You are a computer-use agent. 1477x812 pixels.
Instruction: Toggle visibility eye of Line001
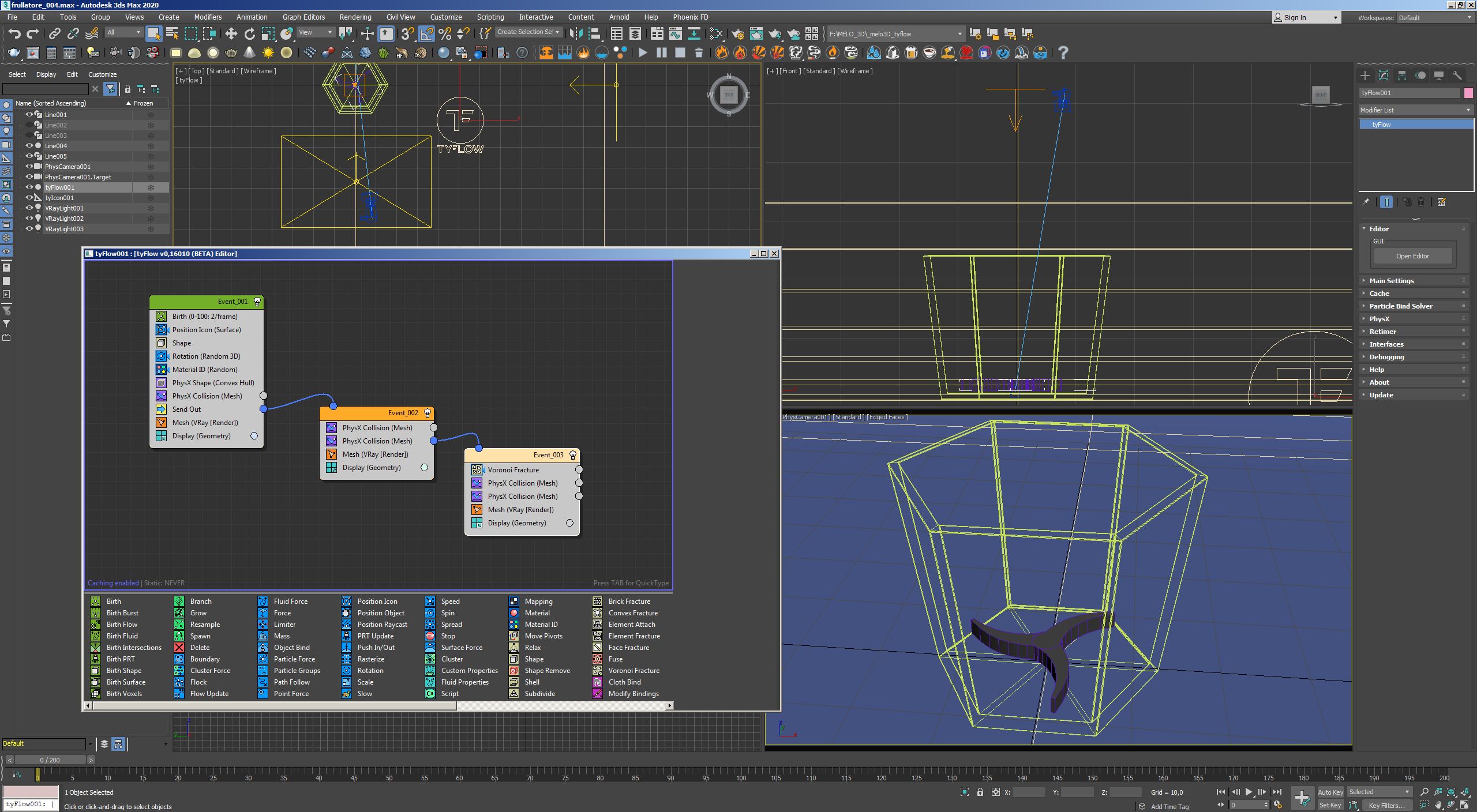pyautogui.click(x=29, y=115)
